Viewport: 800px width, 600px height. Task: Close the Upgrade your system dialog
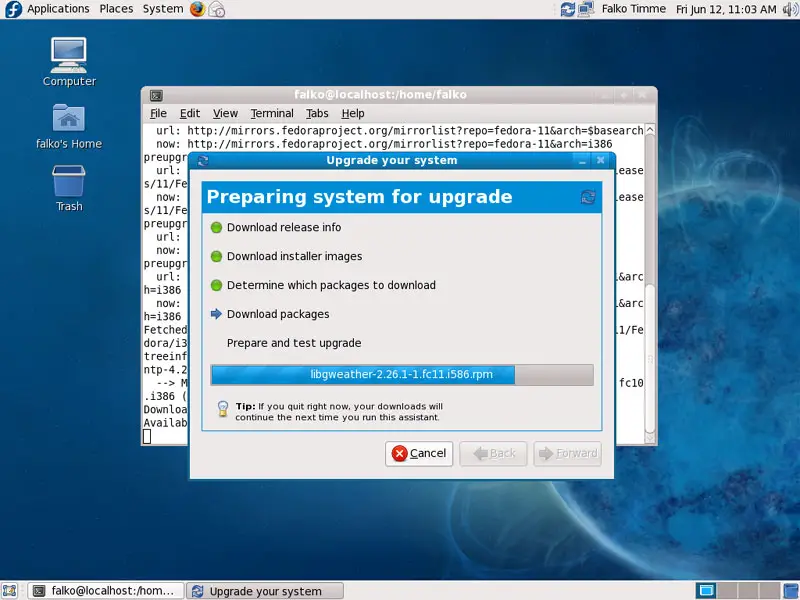pos(601,161)
